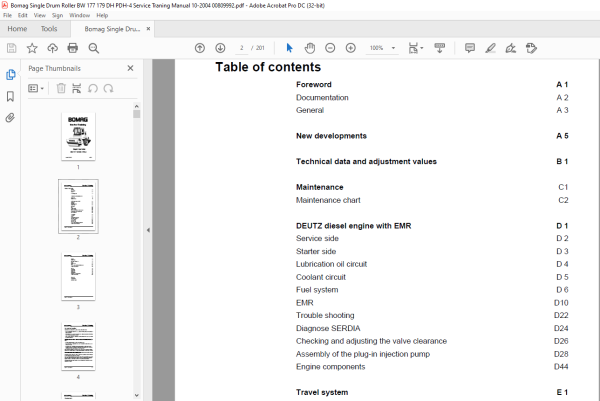Click the Coolant circuit entry
The image size is (600, 401).
coord(321,277)
